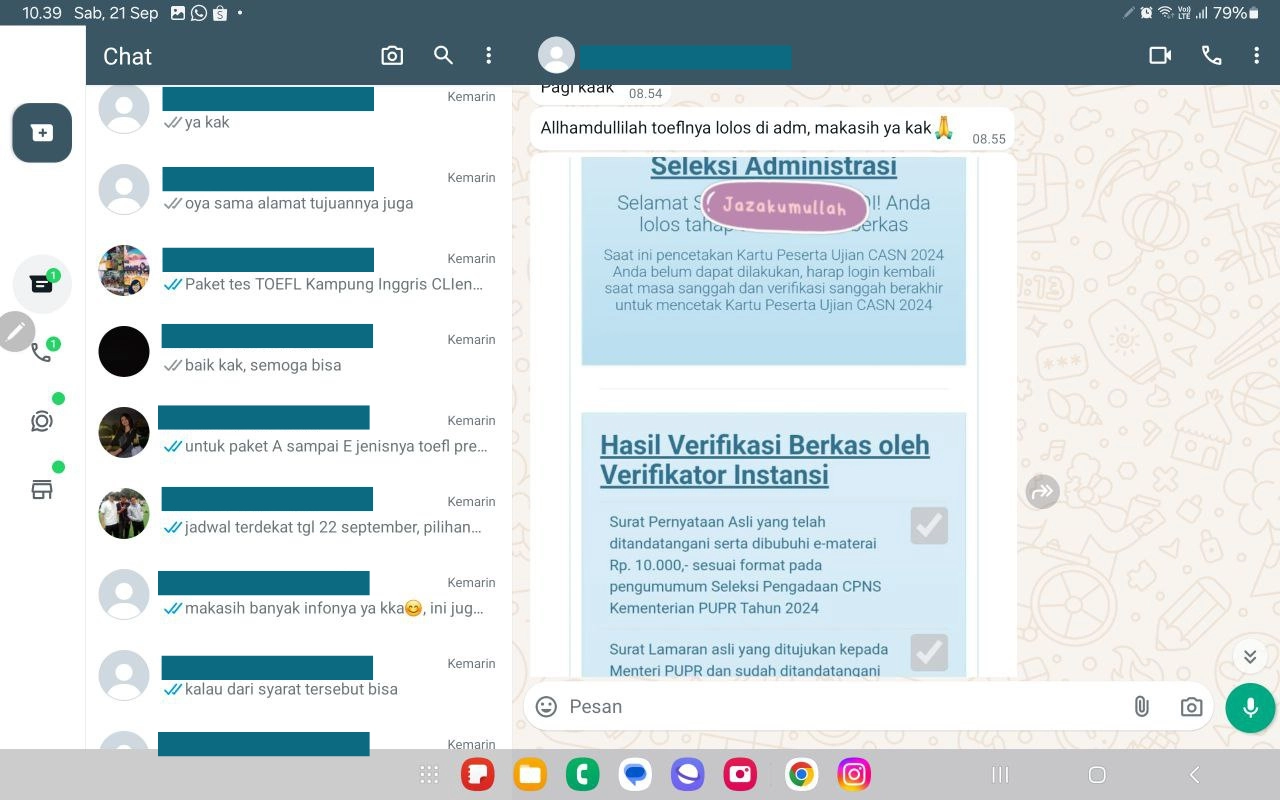Screen dimensions: 1280x800
Task: Switch to the Calls tab in sidebar
Action: click(x=41, y=352)
